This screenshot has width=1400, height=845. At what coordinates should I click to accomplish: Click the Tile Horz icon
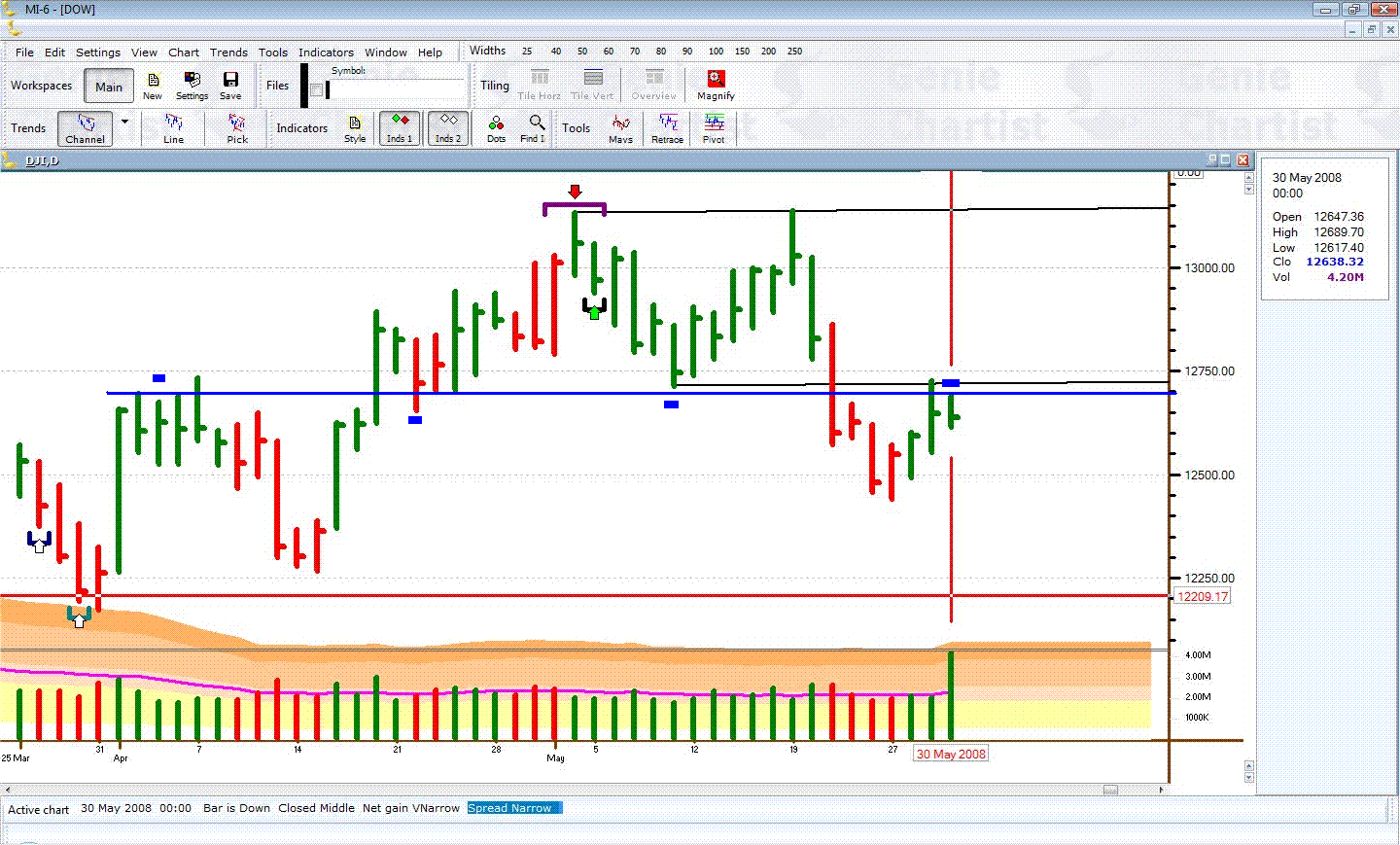click(539, 86)
